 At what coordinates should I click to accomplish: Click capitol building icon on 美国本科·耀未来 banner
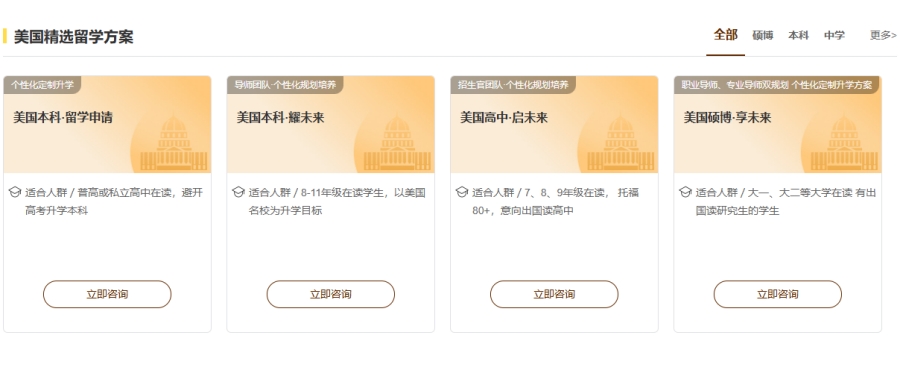397,143
